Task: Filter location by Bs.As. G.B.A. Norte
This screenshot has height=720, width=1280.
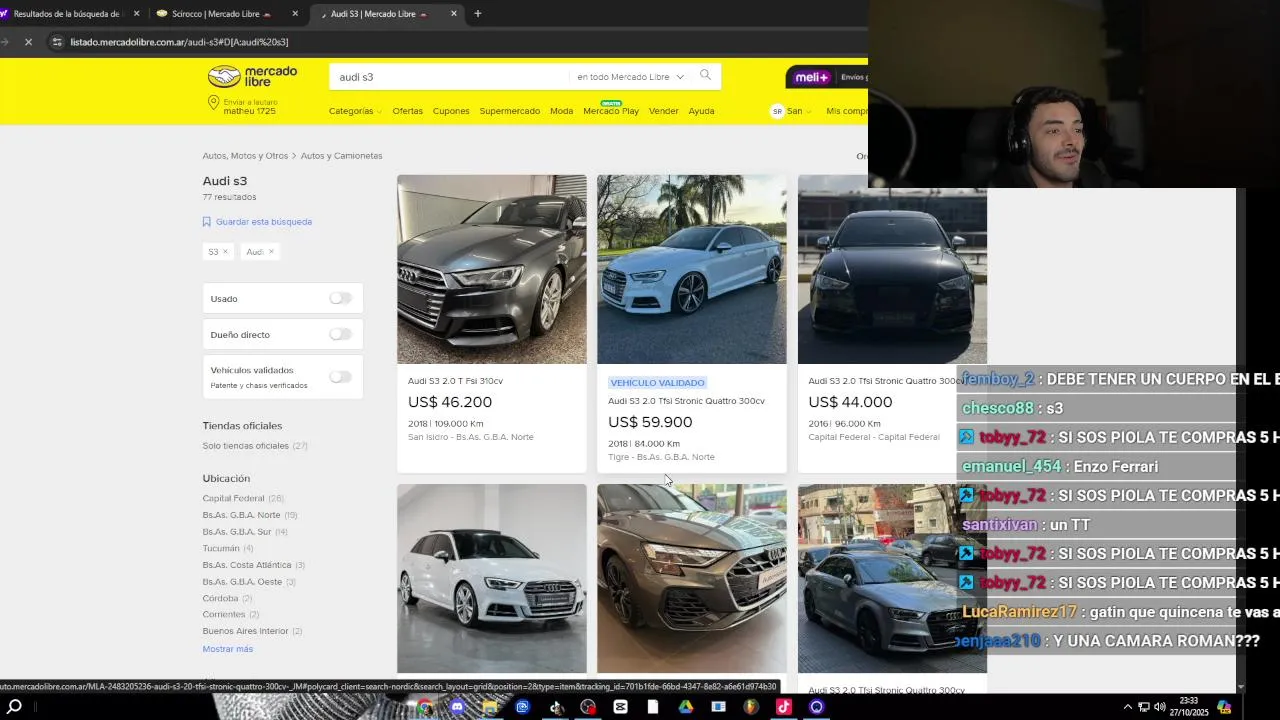Action: point(241,515)
